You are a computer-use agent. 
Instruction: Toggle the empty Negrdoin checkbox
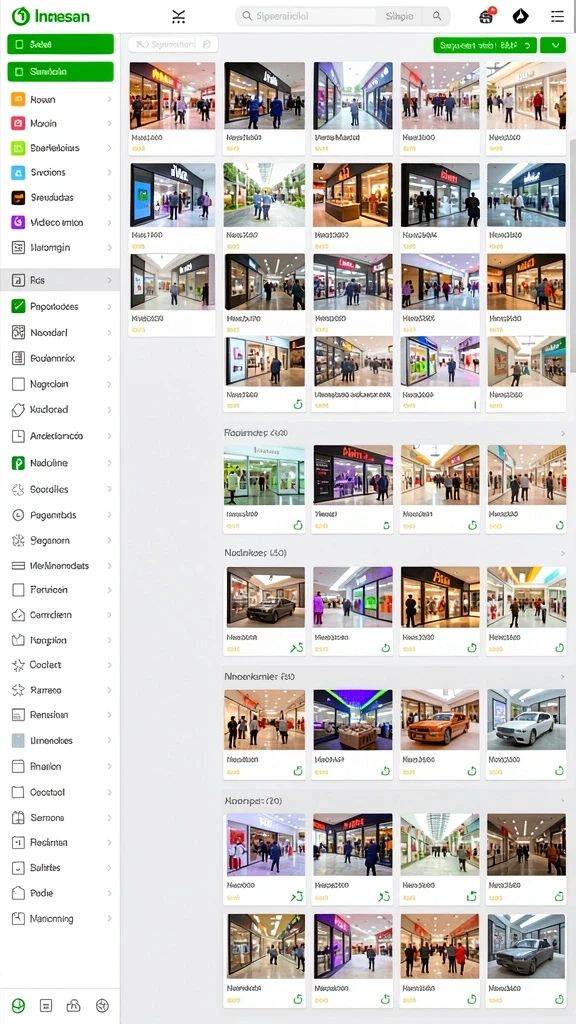point(18,384)
